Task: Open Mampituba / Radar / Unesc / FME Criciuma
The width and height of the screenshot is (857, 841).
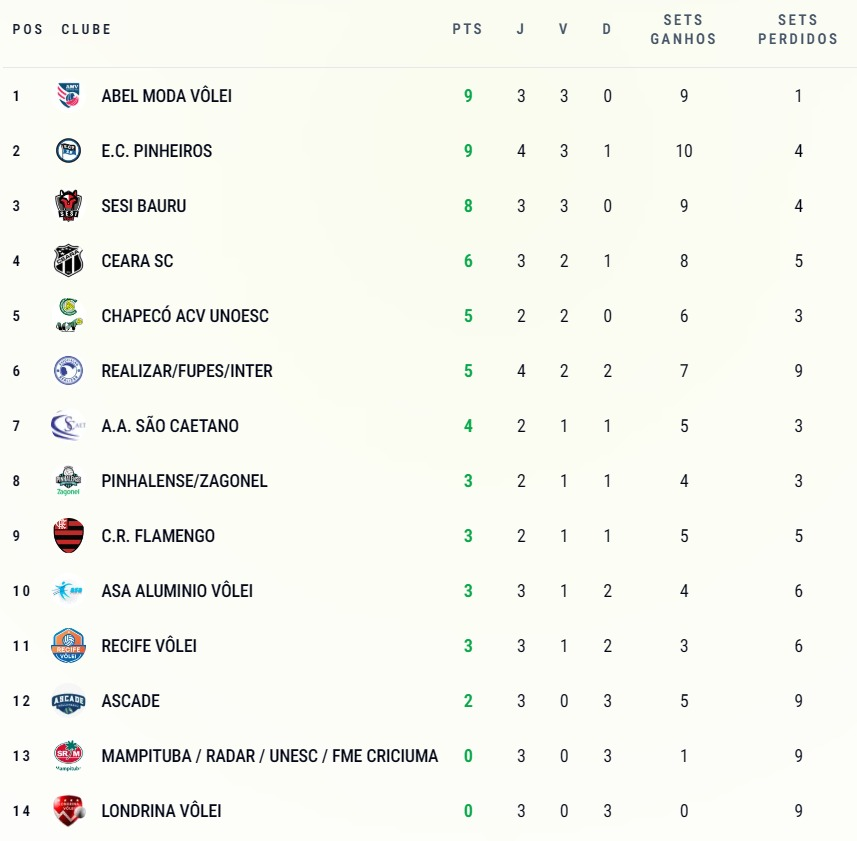Action: point(269,756)
